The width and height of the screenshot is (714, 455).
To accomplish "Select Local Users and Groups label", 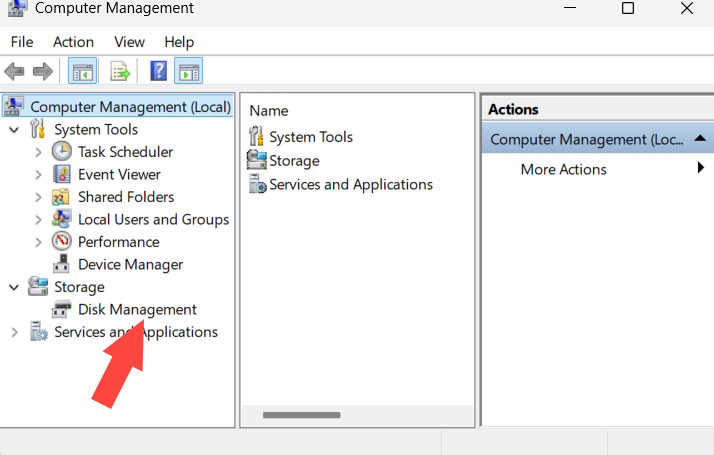I will coord(153,220).
